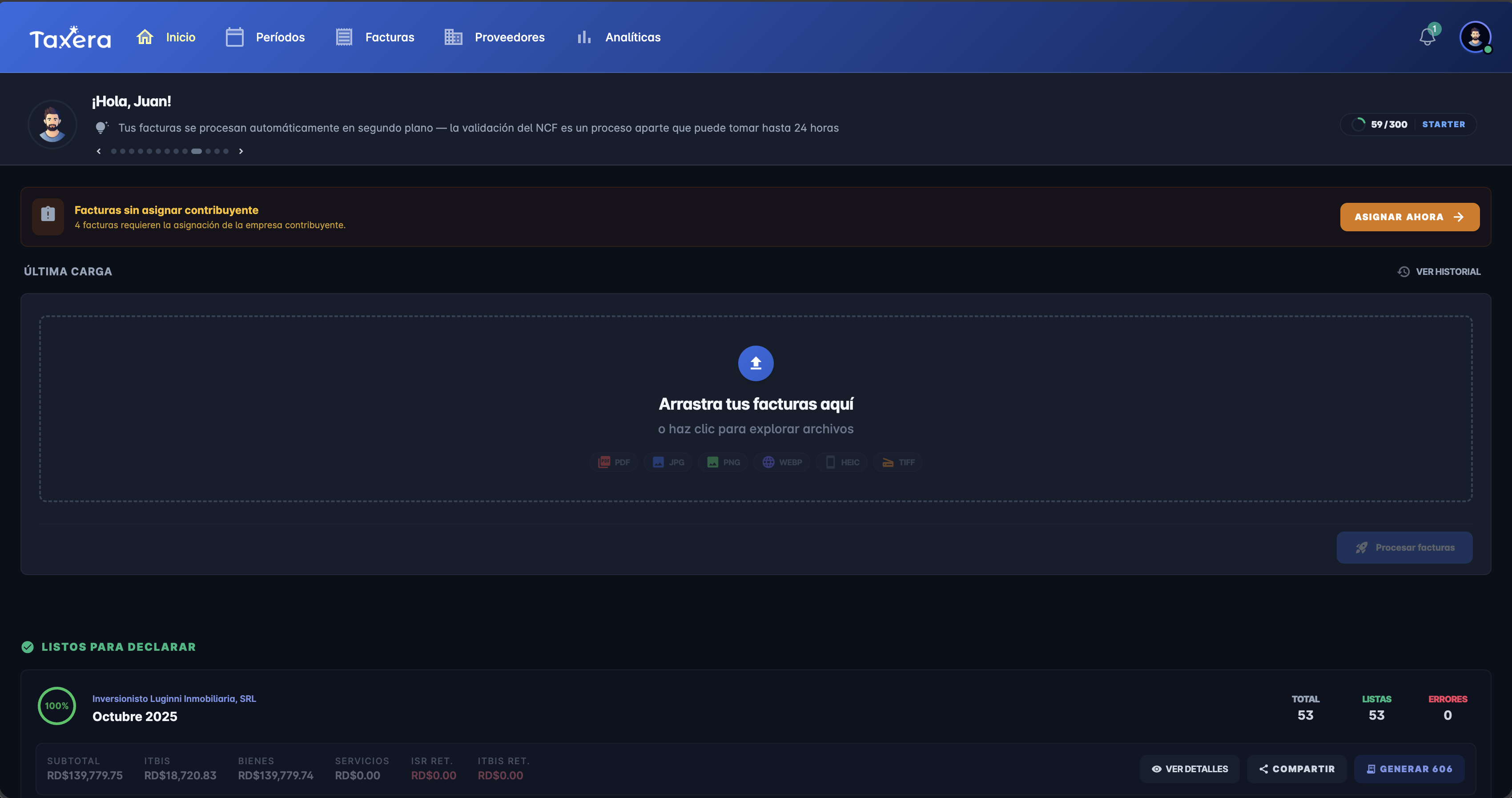Screen dimensions: 1512x798
Task: Click Bienes value RD$139,779.74
Action: 275,775
